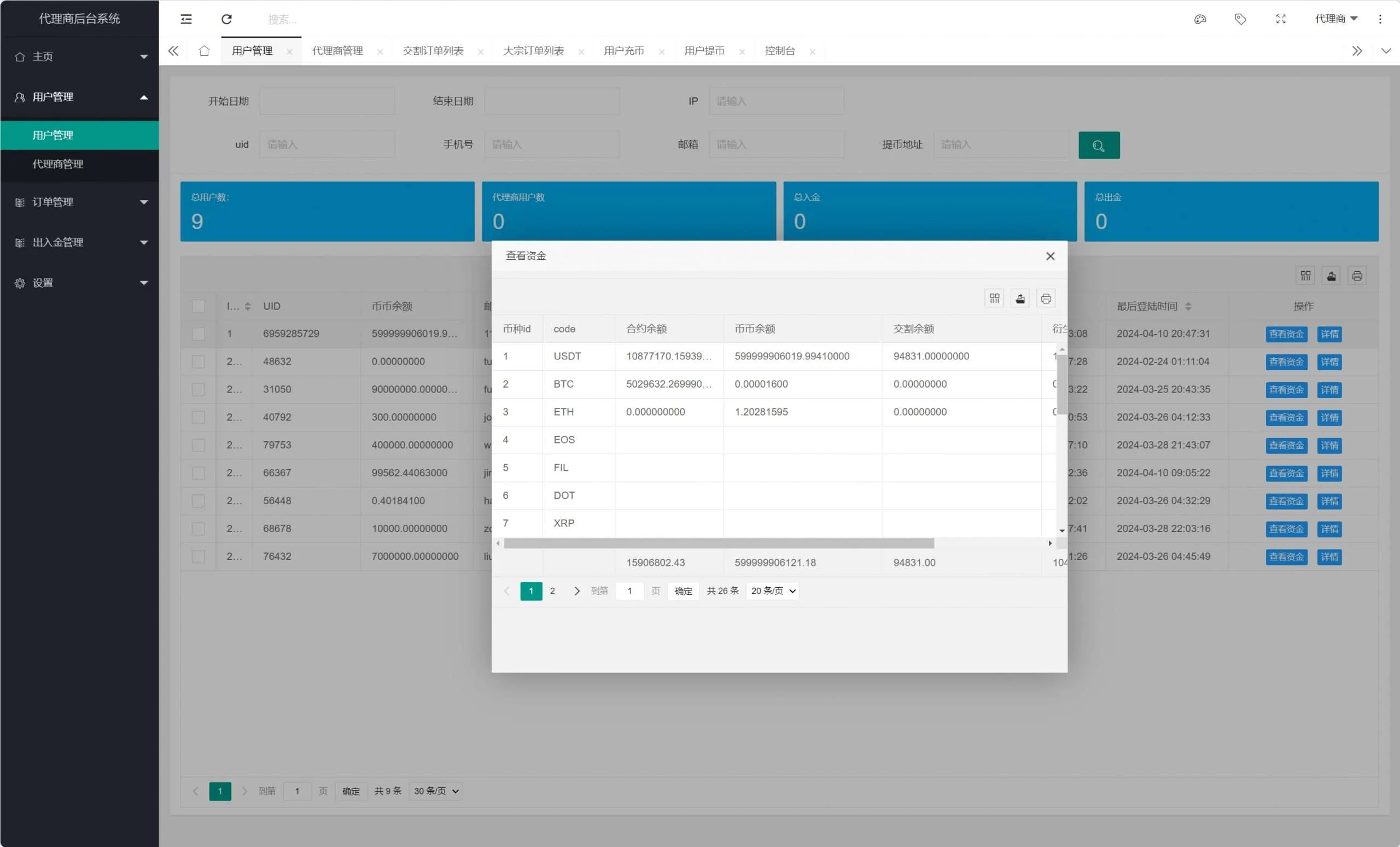Viewport: 1400px width, 847px height.
Task: Open the theme palette icon
Action: tap(1199, 19)
